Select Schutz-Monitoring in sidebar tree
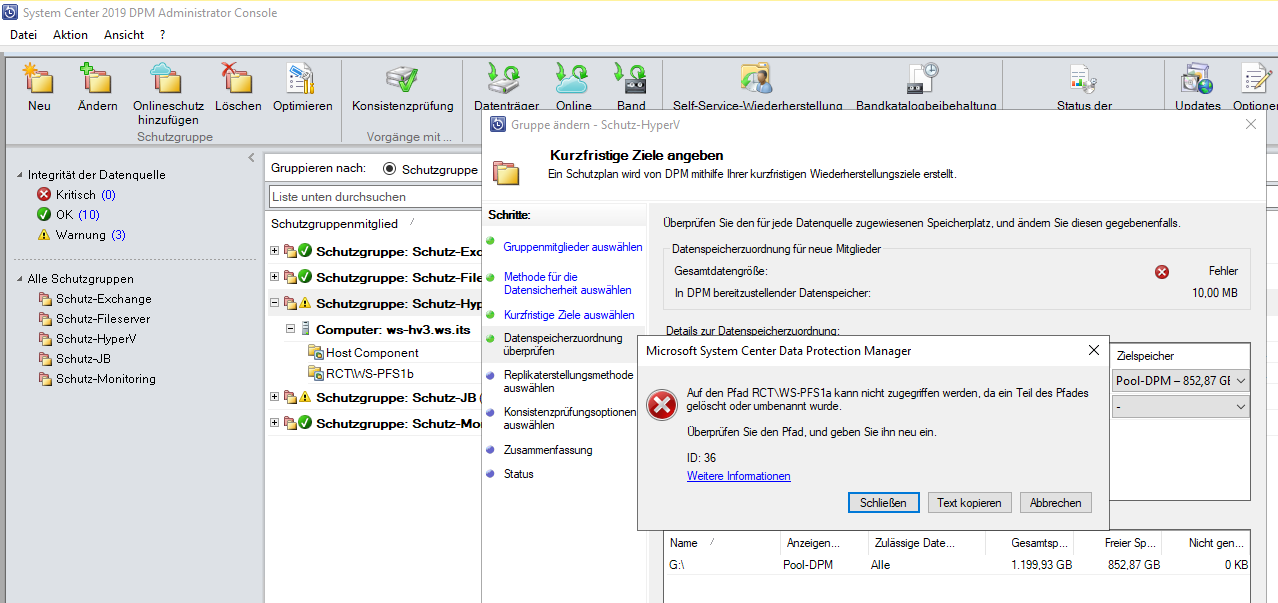Viewport: 1278px width, 603px height. pos(106,379)
